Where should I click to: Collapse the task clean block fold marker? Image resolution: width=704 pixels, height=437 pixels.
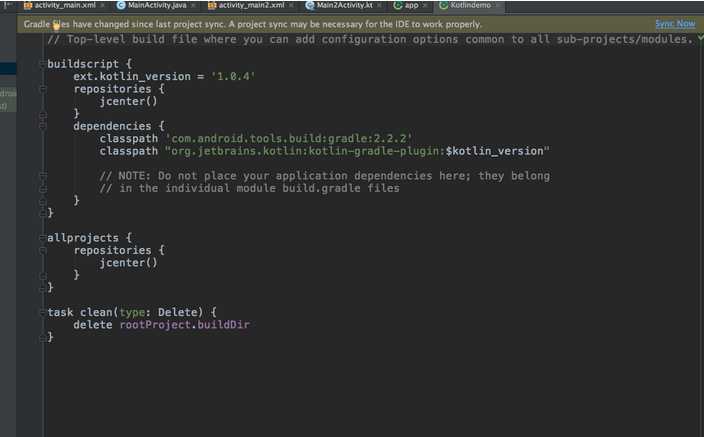[42, 312]
